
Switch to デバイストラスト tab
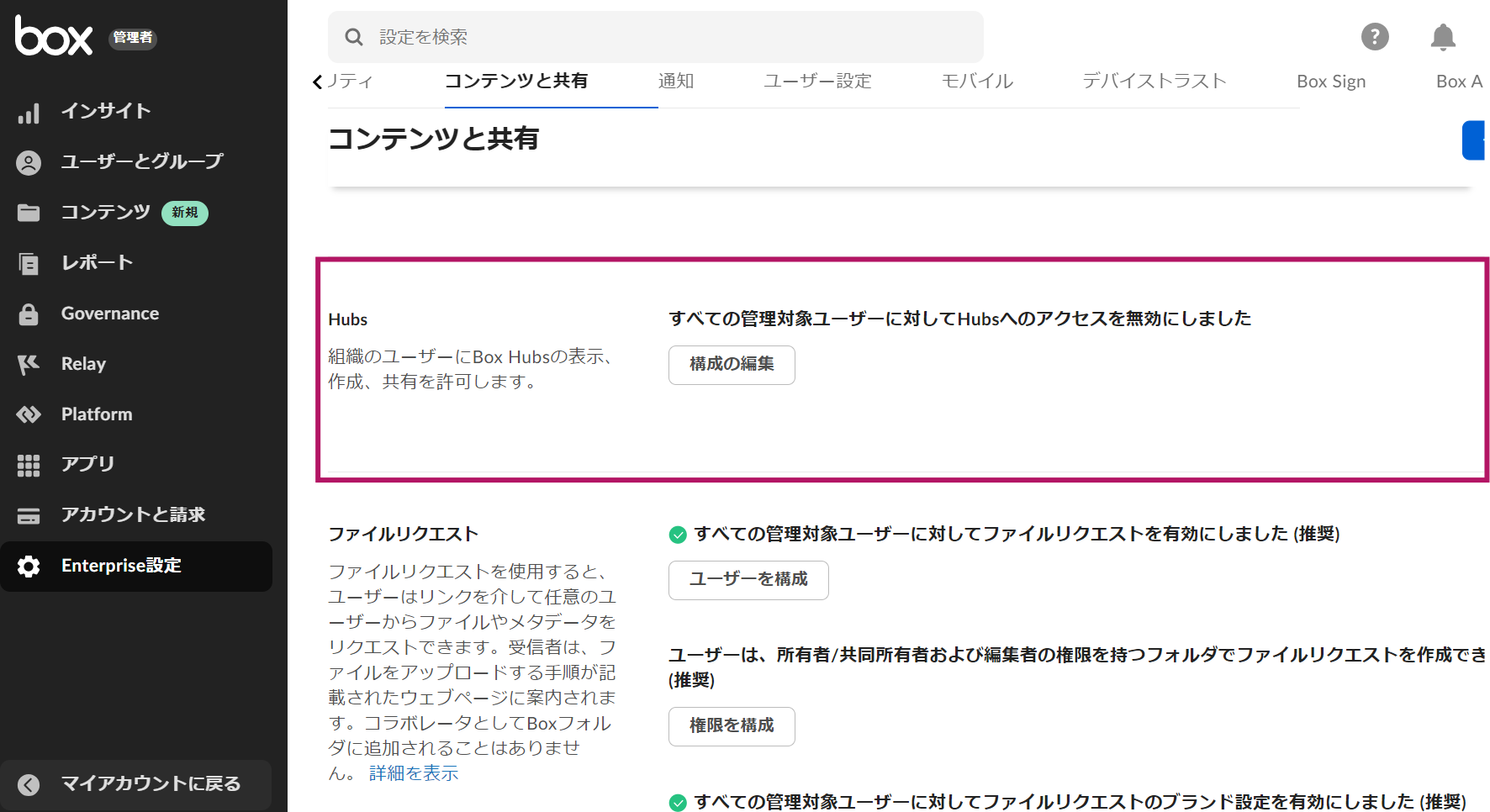[1154, 81]
